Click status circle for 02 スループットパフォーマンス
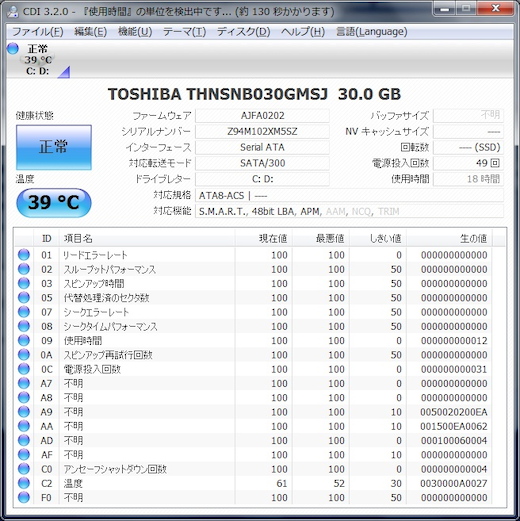Screen dimensions: 520x521 click(x=24, y=269)
